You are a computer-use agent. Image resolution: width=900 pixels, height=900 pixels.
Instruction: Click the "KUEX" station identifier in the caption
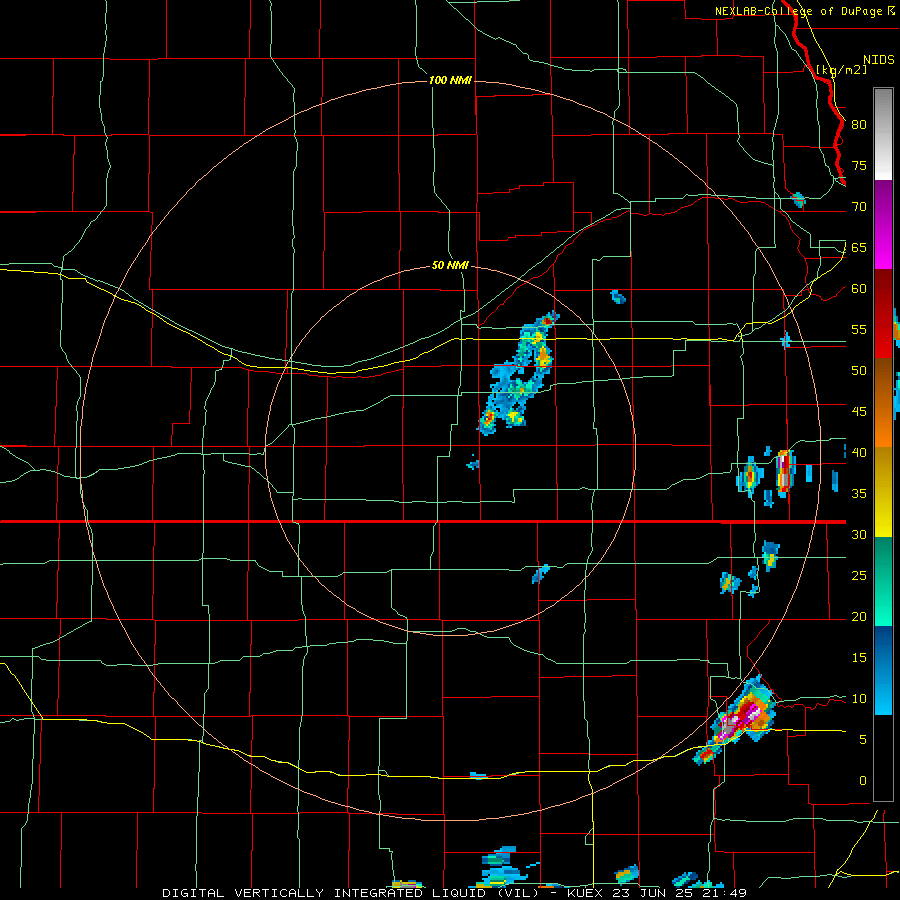[585, 893]
